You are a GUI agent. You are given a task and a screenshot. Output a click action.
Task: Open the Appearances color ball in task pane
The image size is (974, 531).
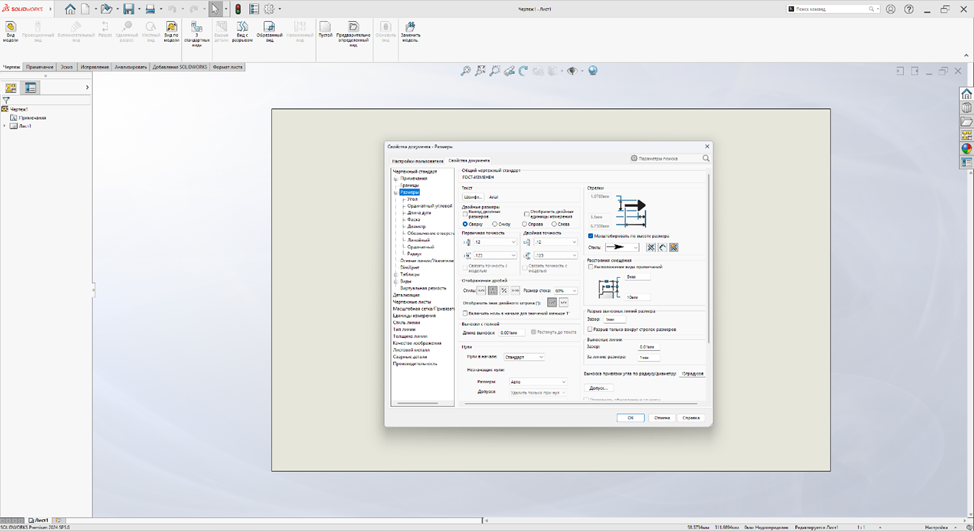coord(966,148)
